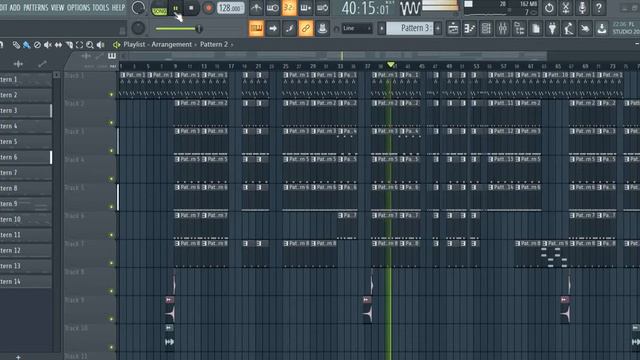Open the Arrangement breadcrumb dropdown

coord(171,44)
